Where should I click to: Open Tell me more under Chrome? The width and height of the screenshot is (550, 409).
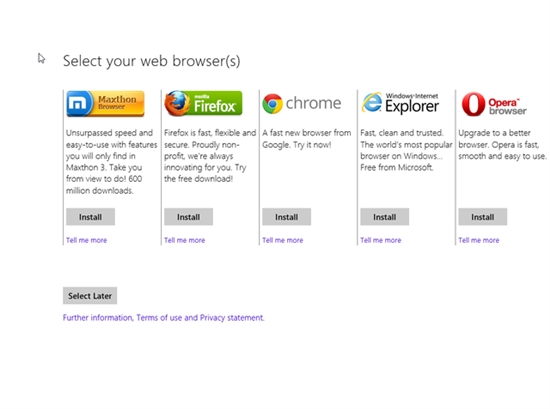283,240
